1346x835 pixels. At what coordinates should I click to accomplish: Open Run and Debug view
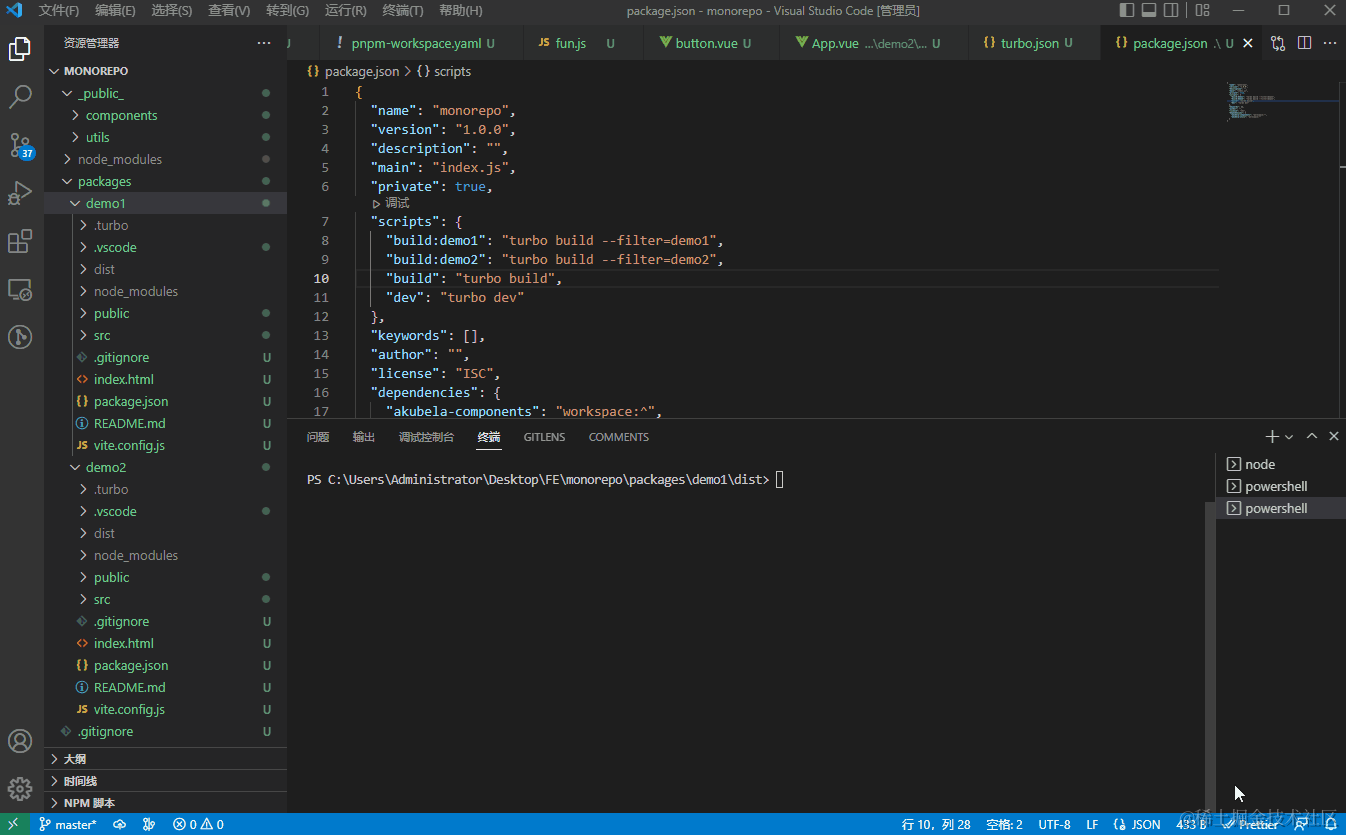pos(20,193)
